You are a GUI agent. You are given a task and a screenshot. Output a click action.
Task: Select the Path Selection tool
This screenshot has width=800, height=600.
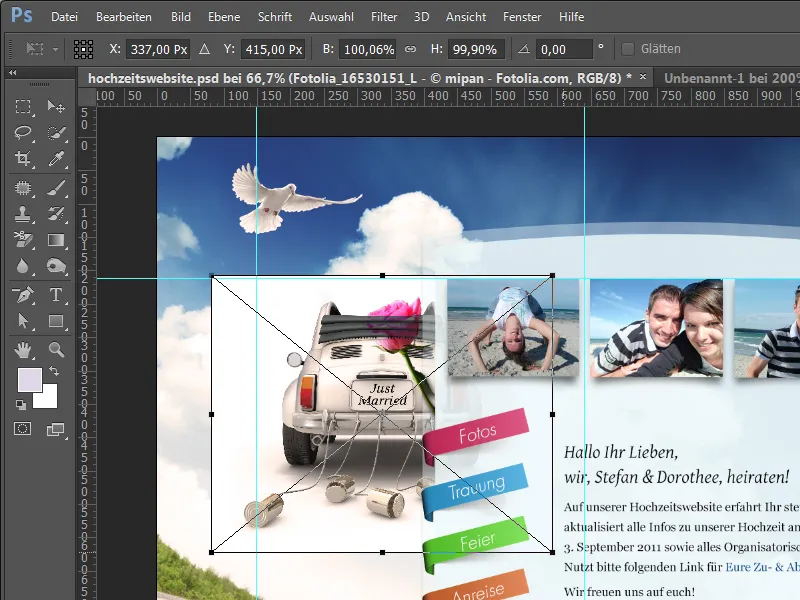pyautogui.click(x=23, y=321)
